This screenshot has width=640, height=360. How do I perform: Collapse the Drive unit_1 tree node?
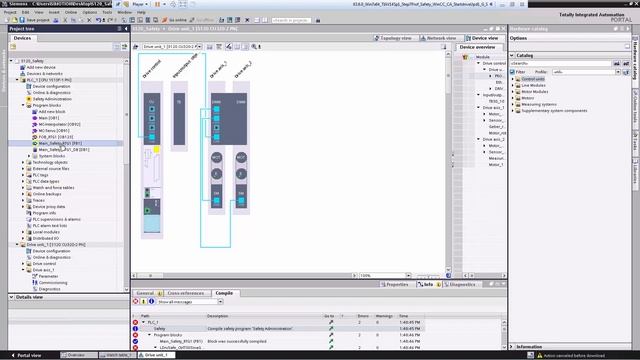click(17, 244)
